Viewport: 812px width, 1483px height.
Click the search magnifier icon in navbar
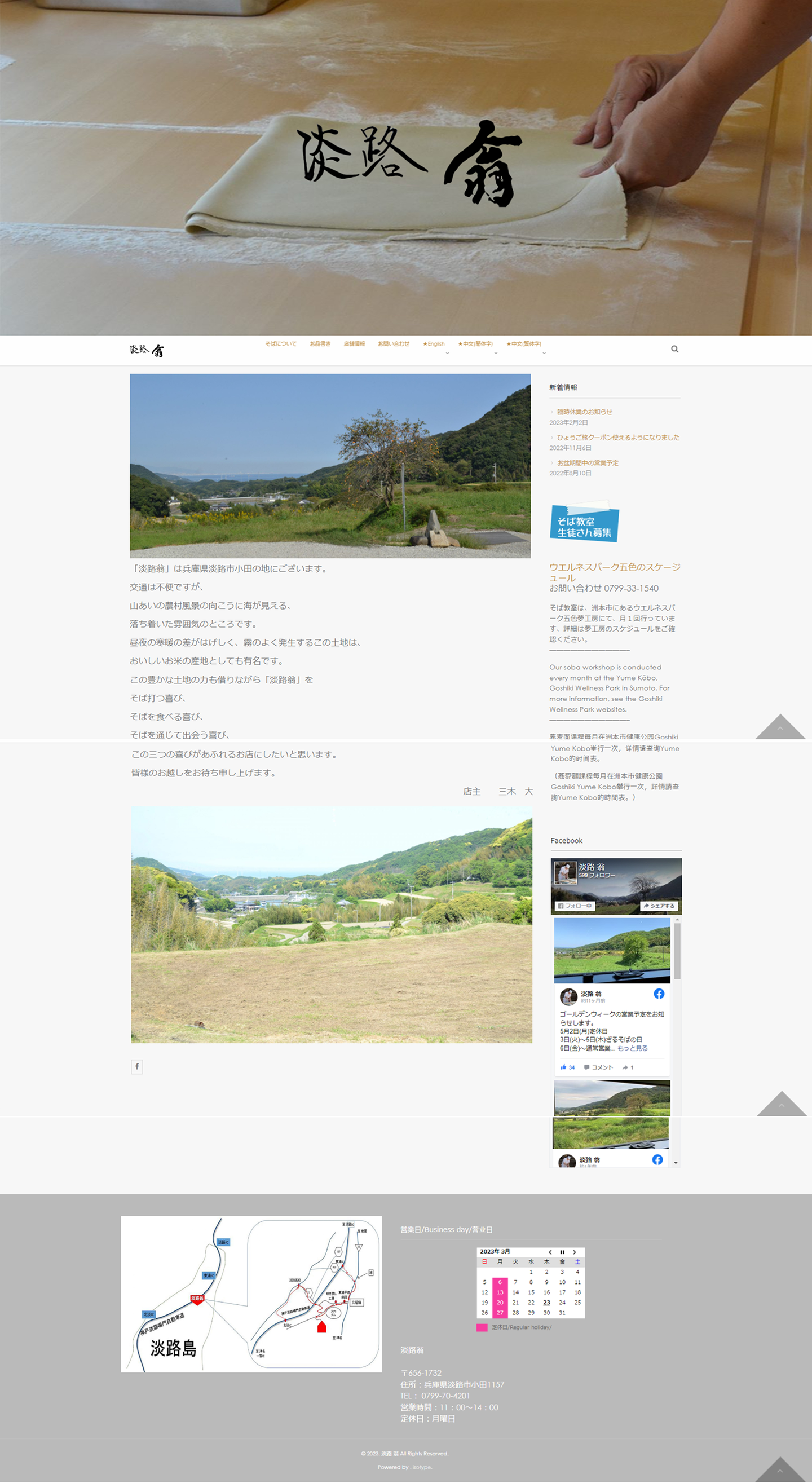pyautogui.click(x=674, y=349)
